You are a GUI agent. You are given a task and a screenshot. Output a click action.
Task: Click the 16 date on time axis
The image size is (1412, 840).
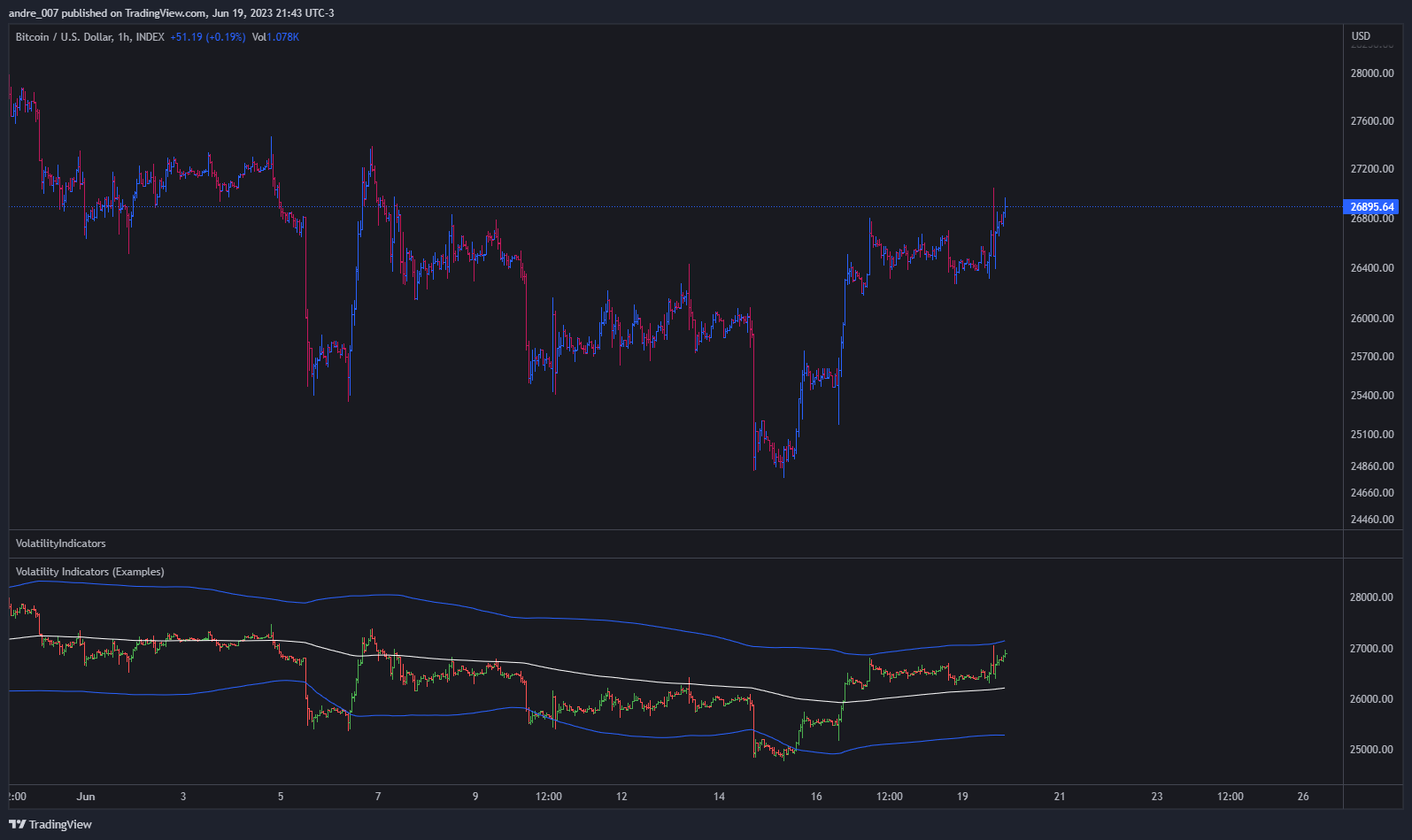pos(816,797)
